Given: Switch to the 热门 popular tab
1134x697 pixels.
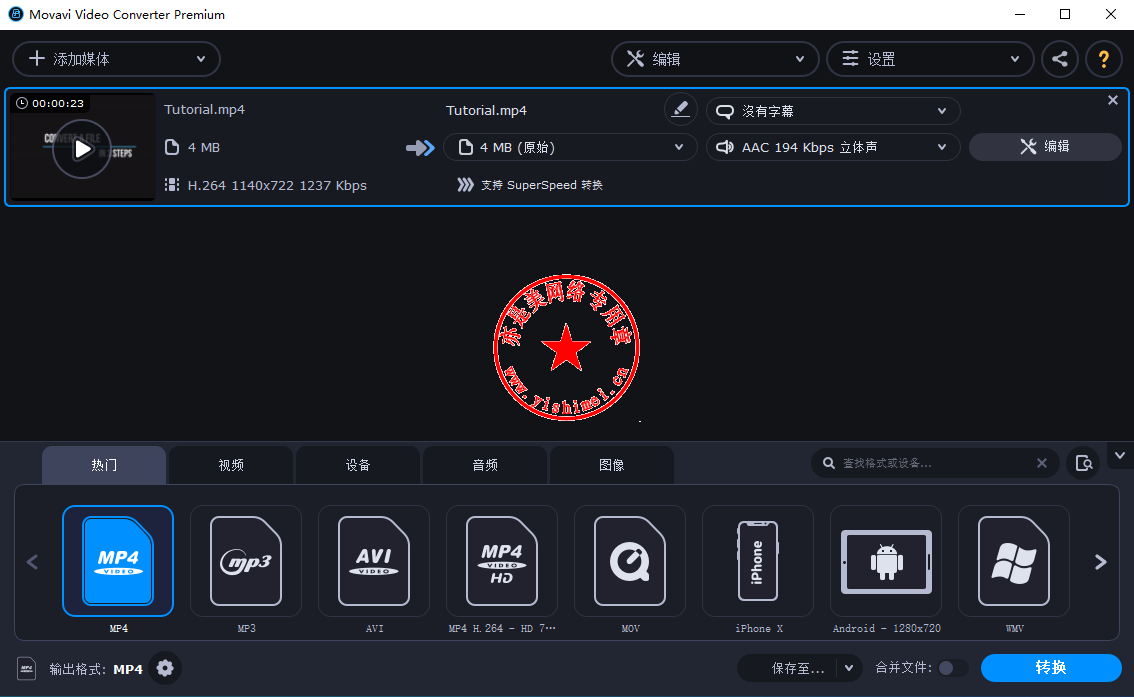Looking at the screenshot, I should pos(104,465).
